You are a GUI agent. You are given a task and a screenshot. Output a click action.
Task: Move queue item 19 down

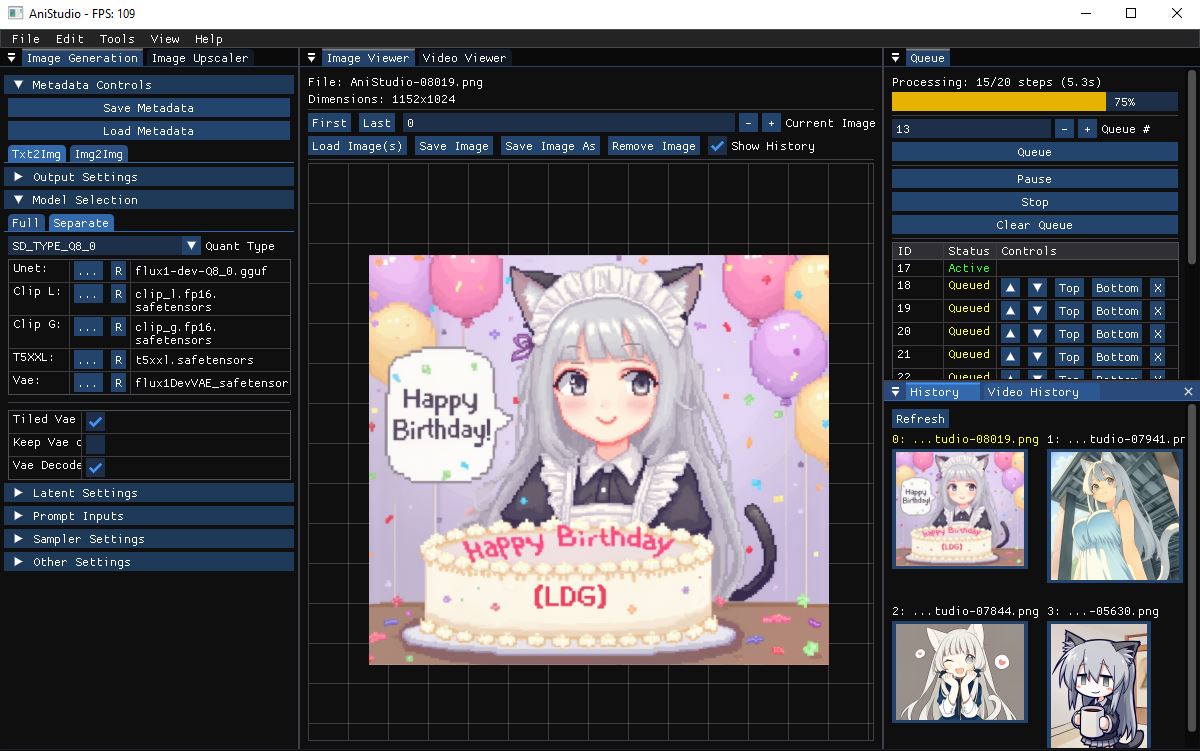[x=1037, y=311]
